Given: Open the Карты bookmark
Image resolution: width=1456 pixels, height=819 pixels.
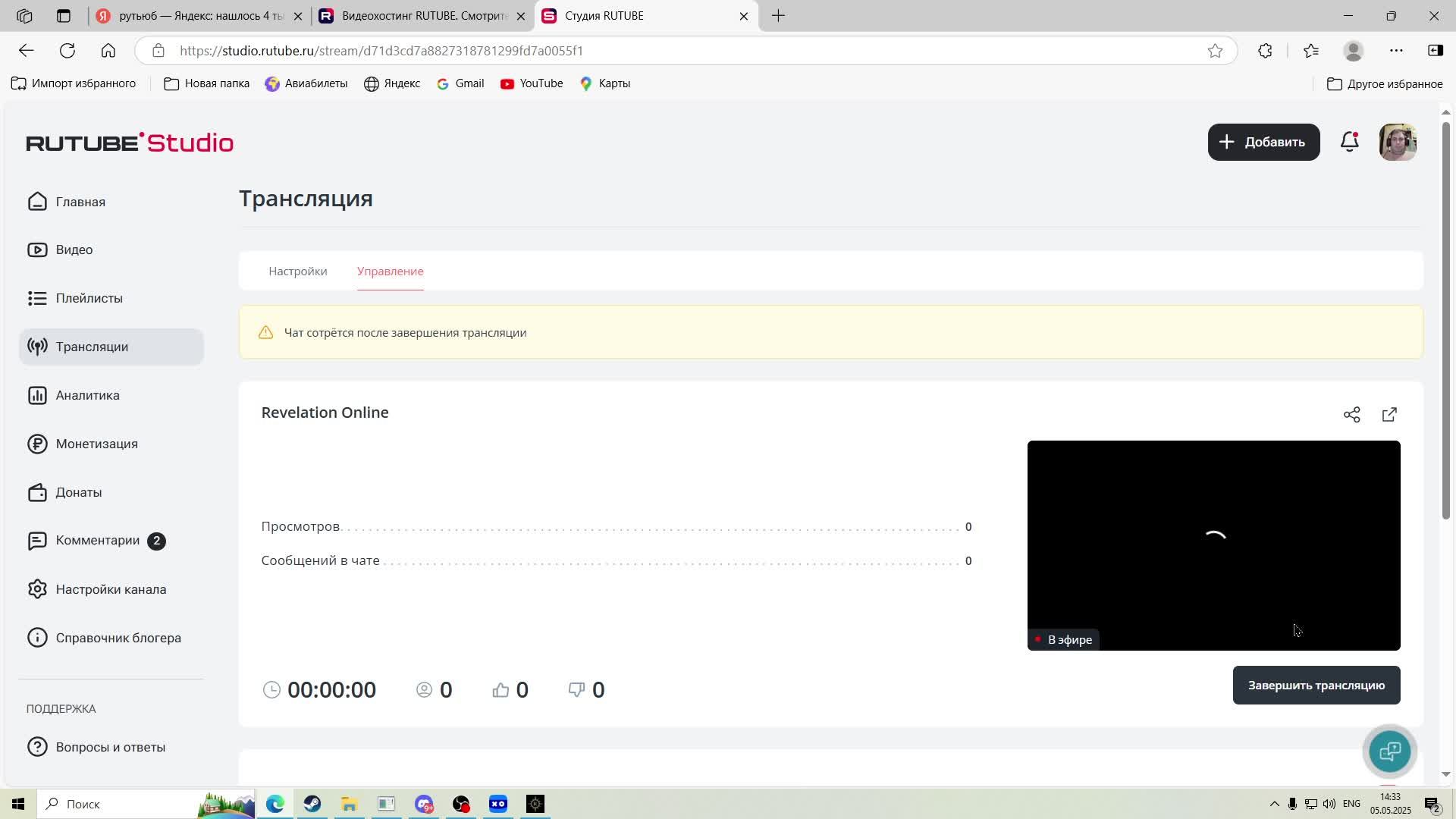Looking at the screenshot, I should [x=605, y=83].
